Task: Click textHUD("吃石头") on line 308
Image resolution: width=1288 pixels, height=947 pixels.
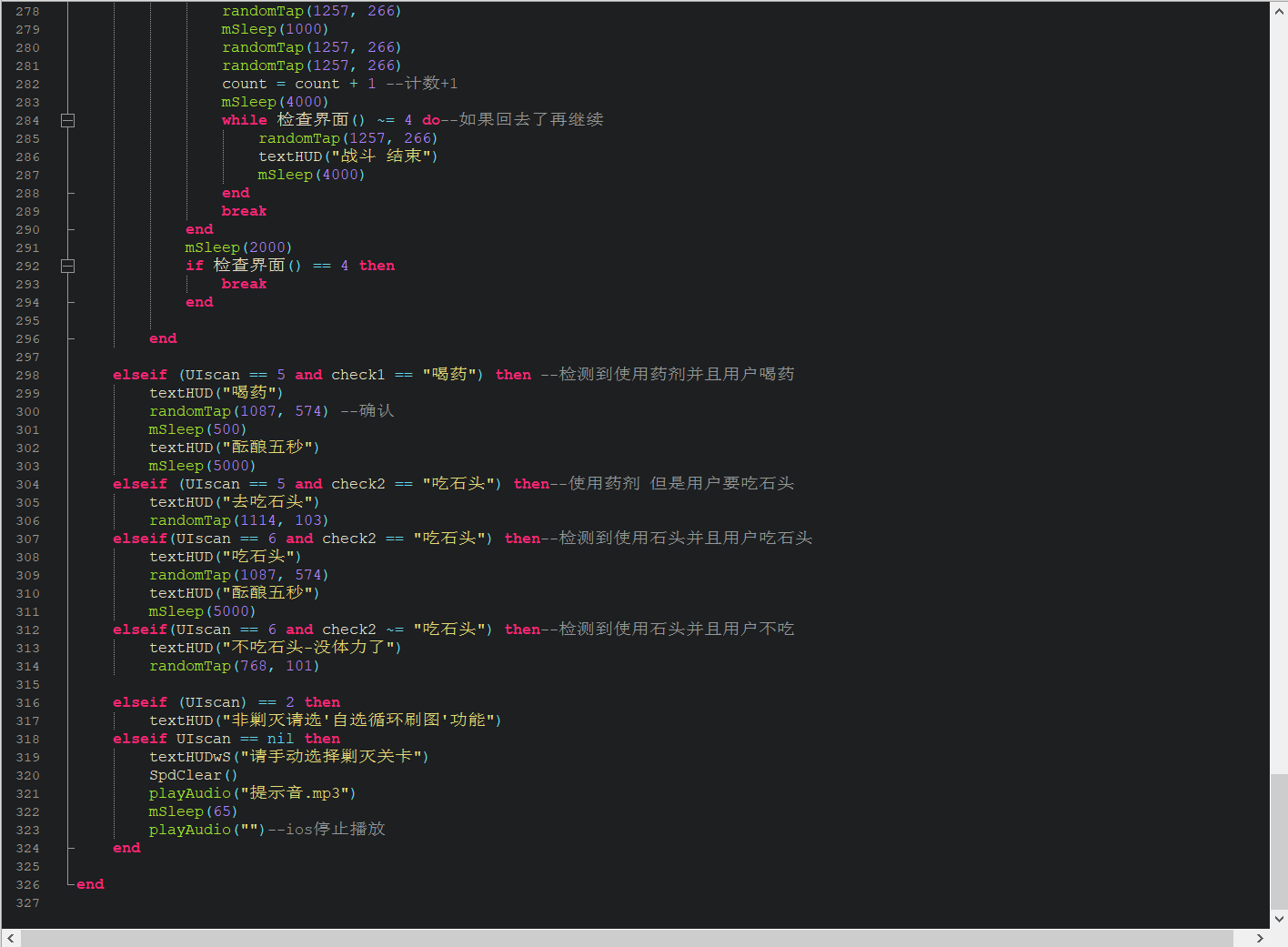Action: point(225,557)
